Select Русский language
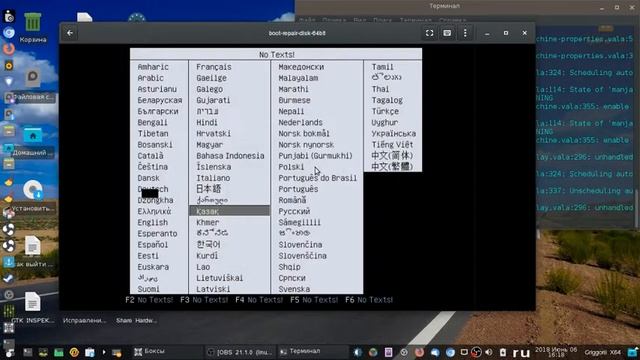Screen dimensions: 640x360 [294, 211]
